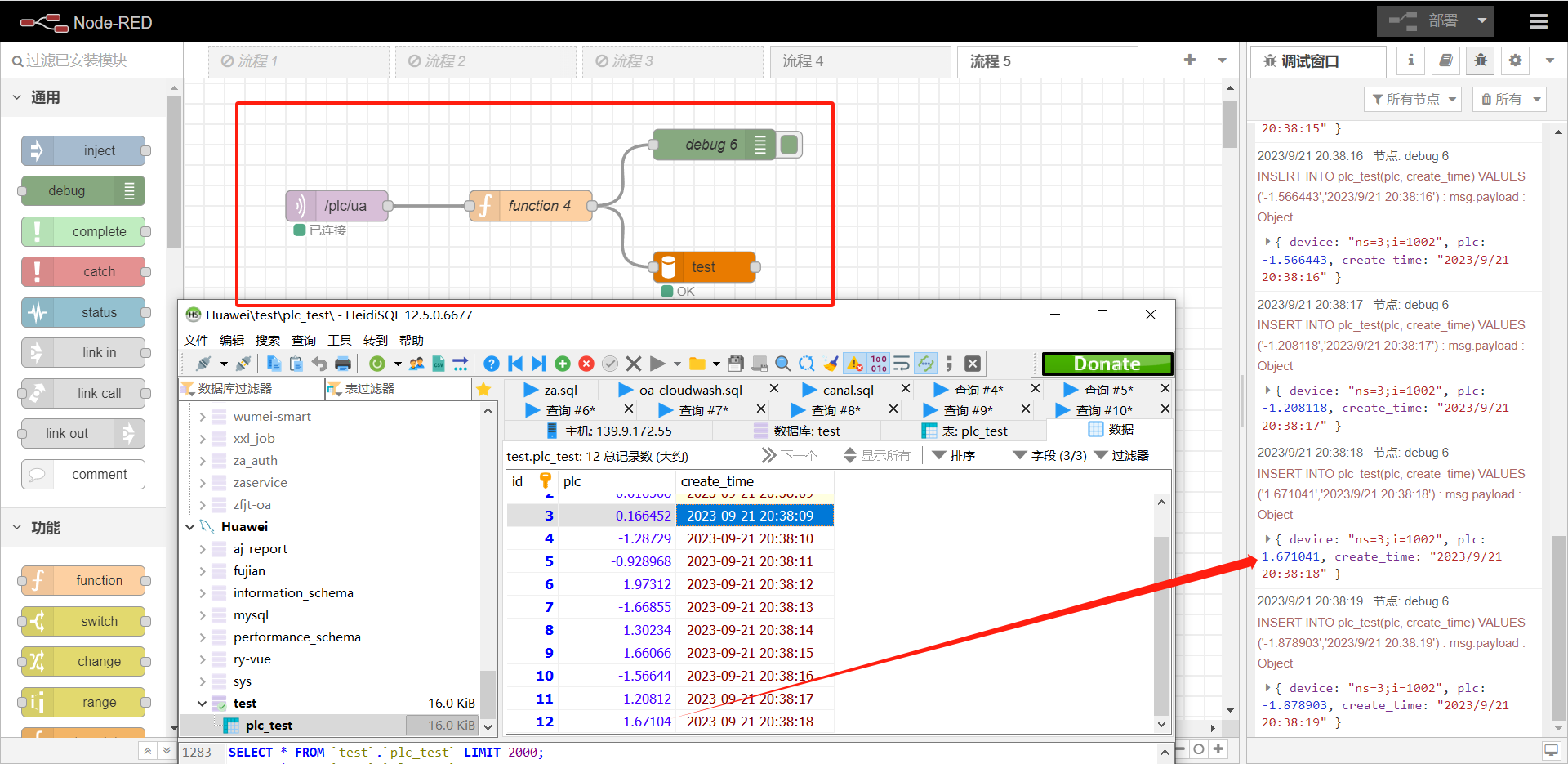The image size is (1568, 764).
Task: Collapse the 通用 palette category
Action: tap(17, 97)
